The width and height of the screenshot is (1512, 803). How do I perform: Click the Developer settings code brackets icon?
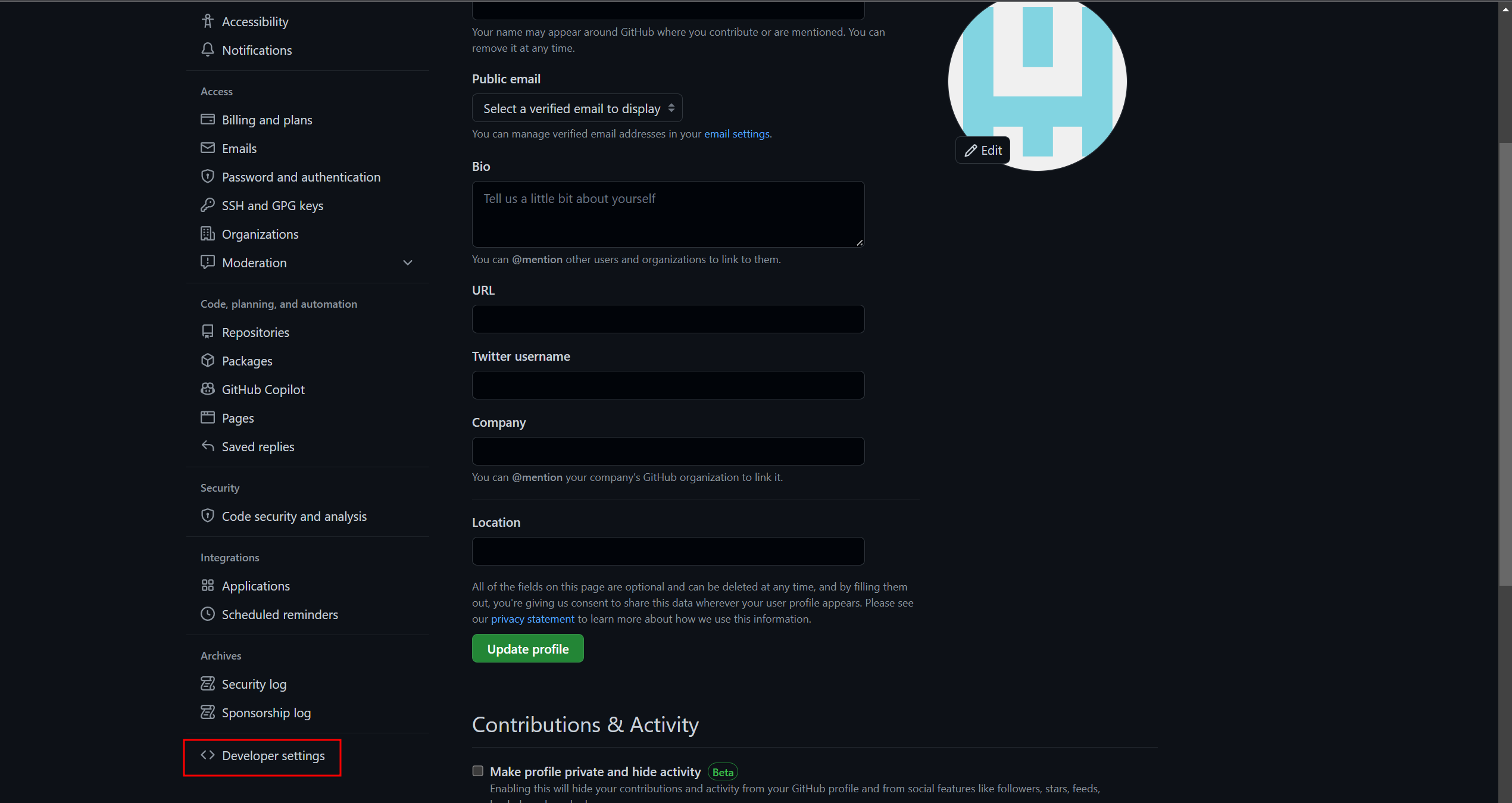click(x=207, y=755)
